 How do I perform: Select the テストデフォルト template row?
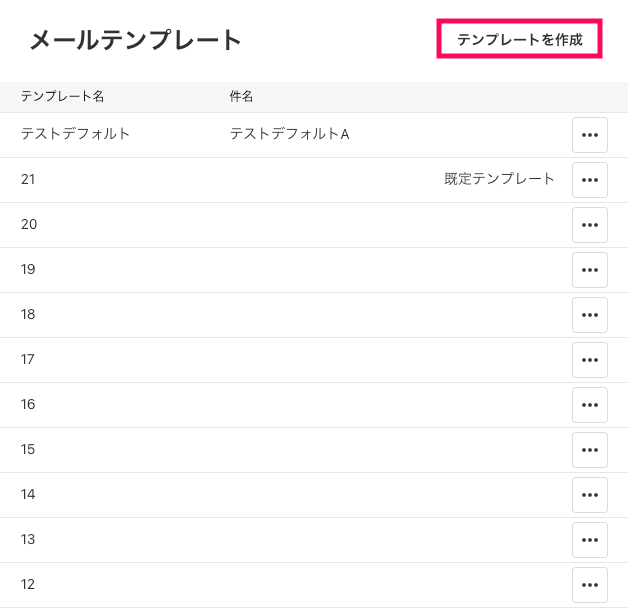pyautogui.click(x=76, y=134)
